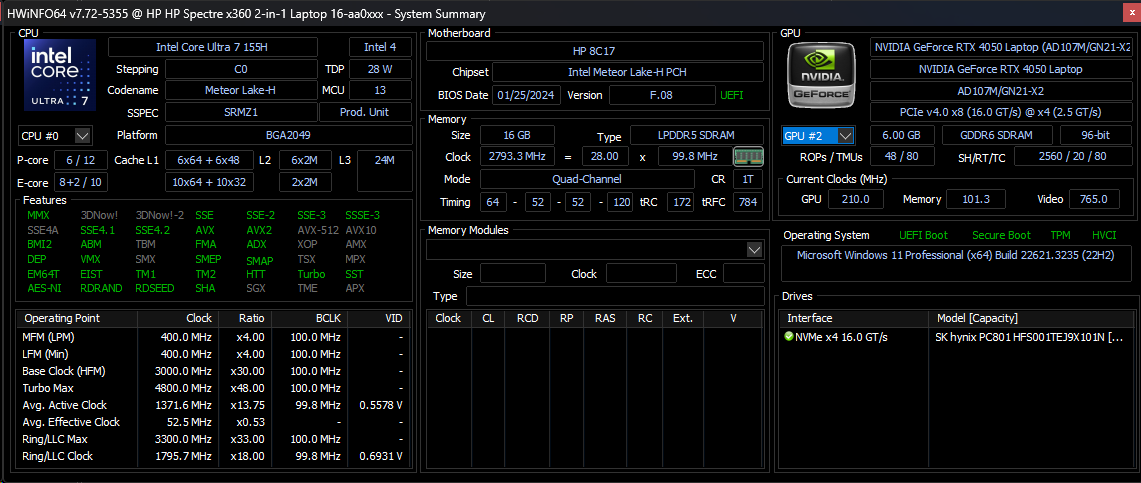The image size is (1141, 483).
Task: Click the GDDR6 SDRAM field
Action: (x=997, y=135)
